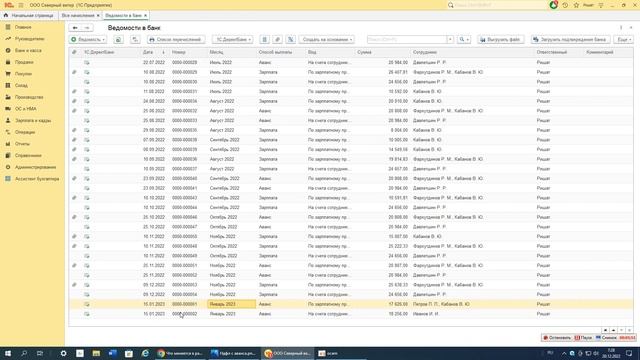The image size is (640, 360).
Task: Click Снимок capture button
Action: click(606, 338)
